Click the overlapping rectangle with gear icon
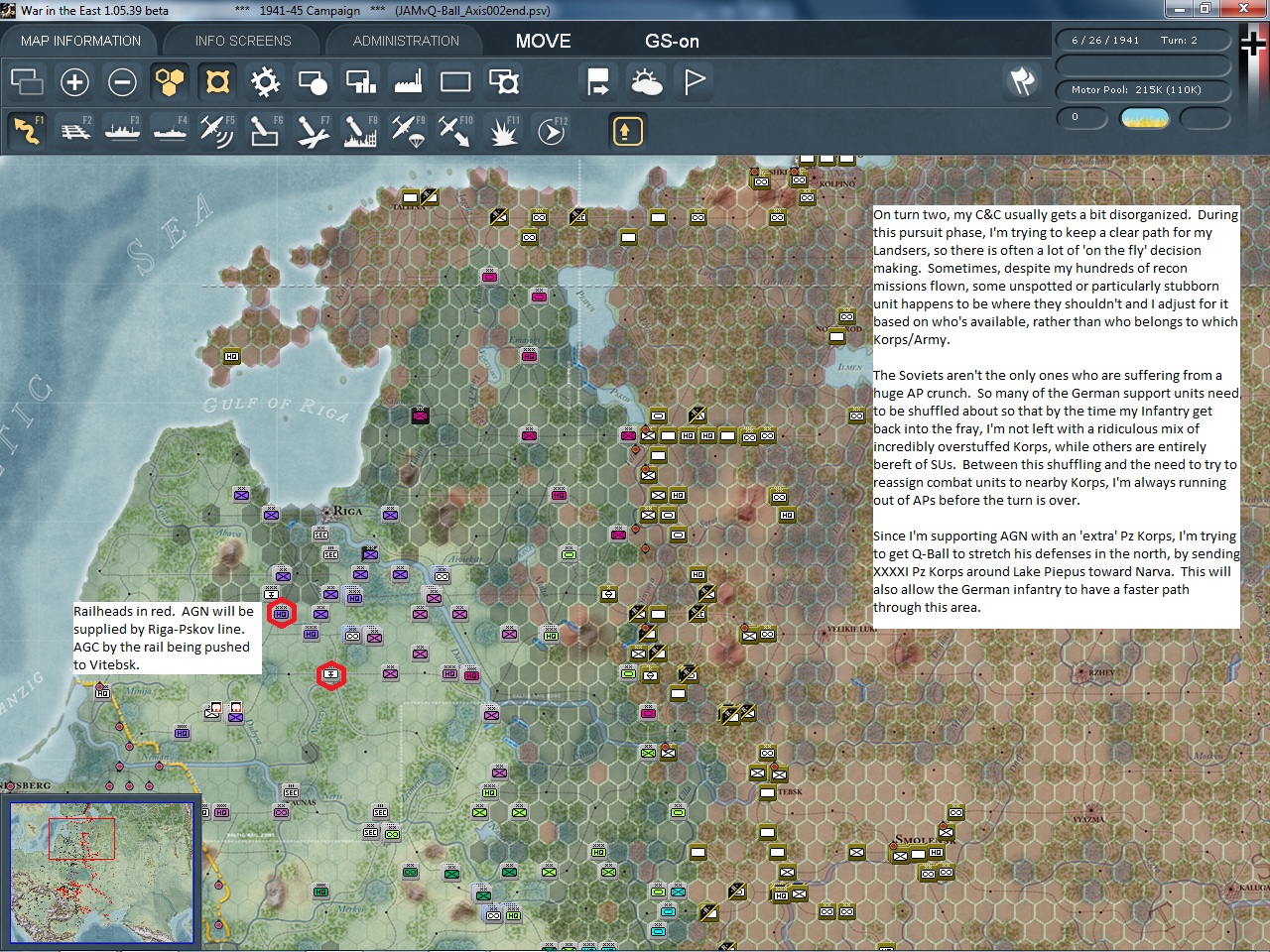Image resolution: width=1270 pixels, height=952 pixels. click(x=503, y=81)
